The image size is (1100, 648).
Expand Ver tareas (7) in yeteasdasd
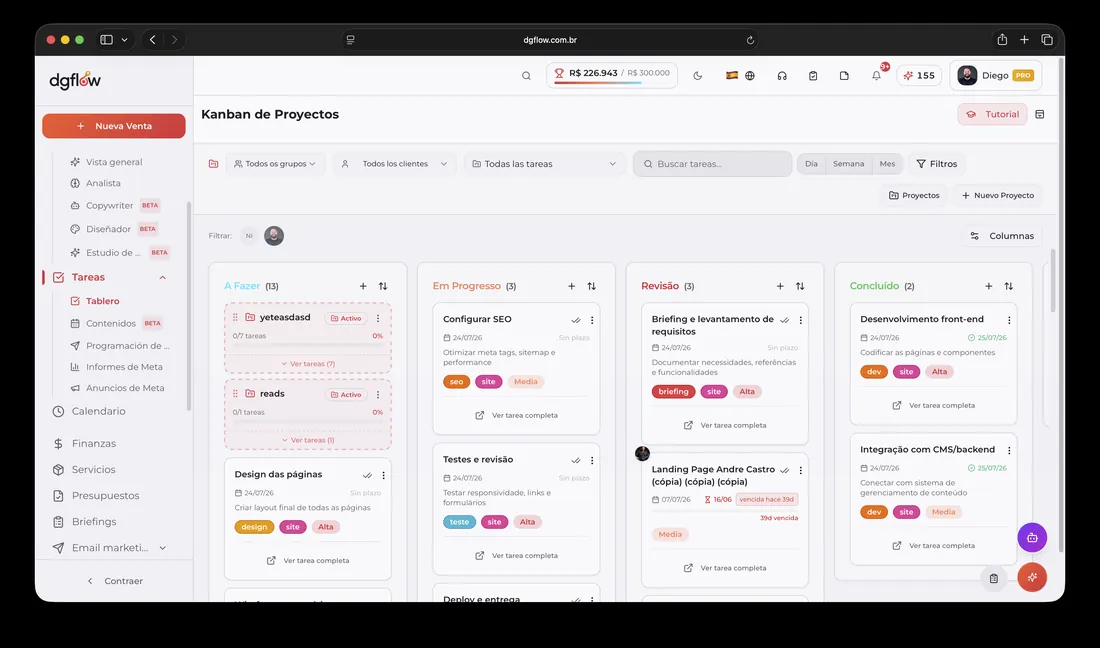308,364
